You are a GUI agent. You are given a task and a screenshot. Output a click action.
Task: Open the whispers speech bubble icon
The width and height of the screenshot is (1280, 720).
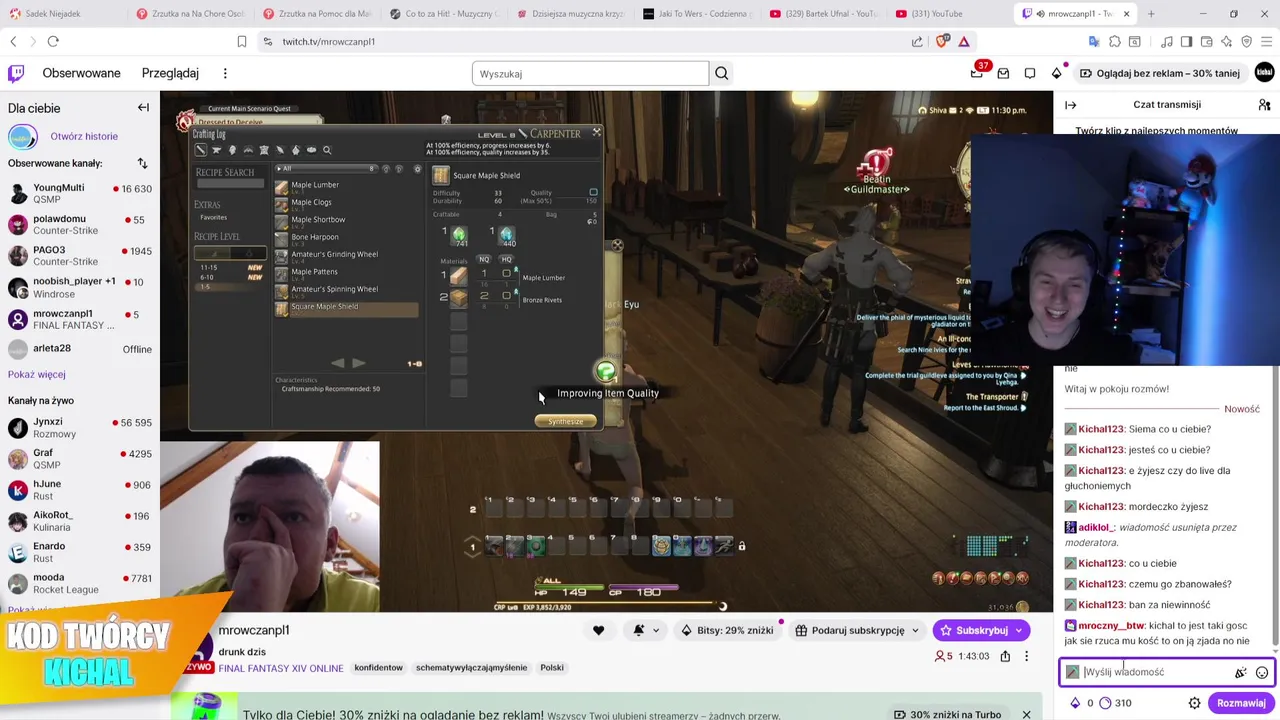[1030, 73]
